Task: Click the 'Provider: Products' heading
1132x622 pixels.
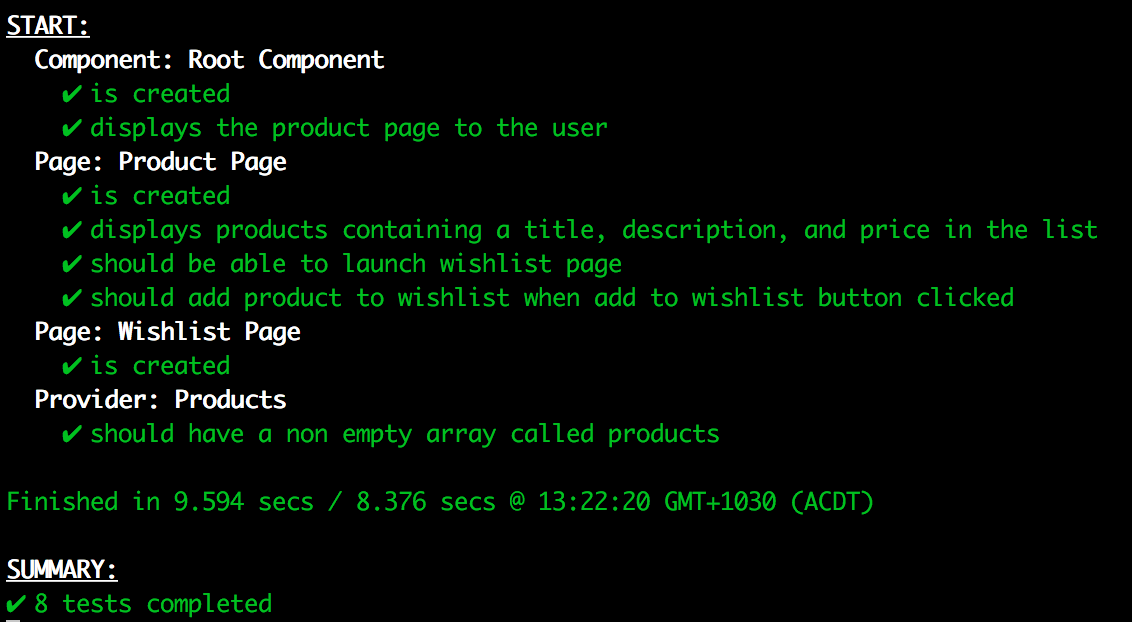Action: coord(160,400)
